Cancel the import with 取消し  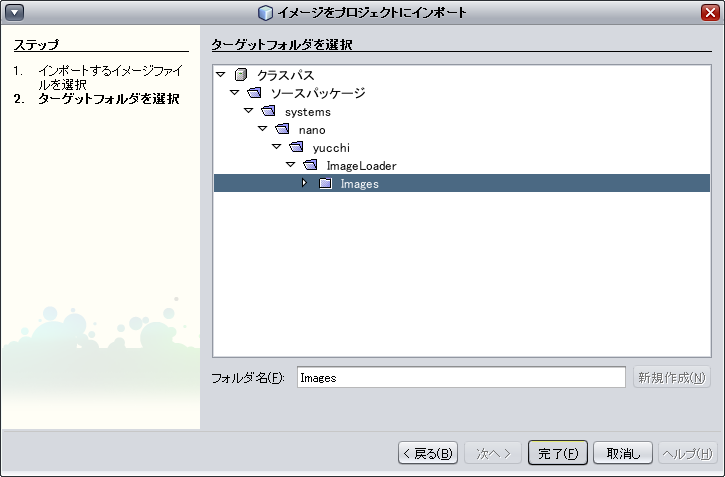pos(624,453)
